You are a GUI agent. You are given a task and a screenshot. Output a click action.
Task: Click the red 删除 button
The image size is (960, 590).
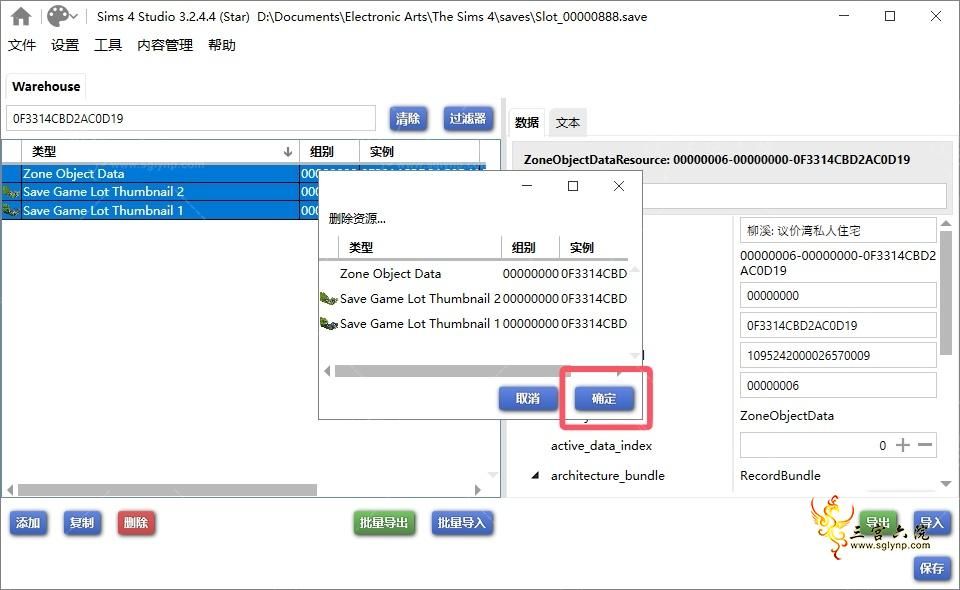pos(136,523)
